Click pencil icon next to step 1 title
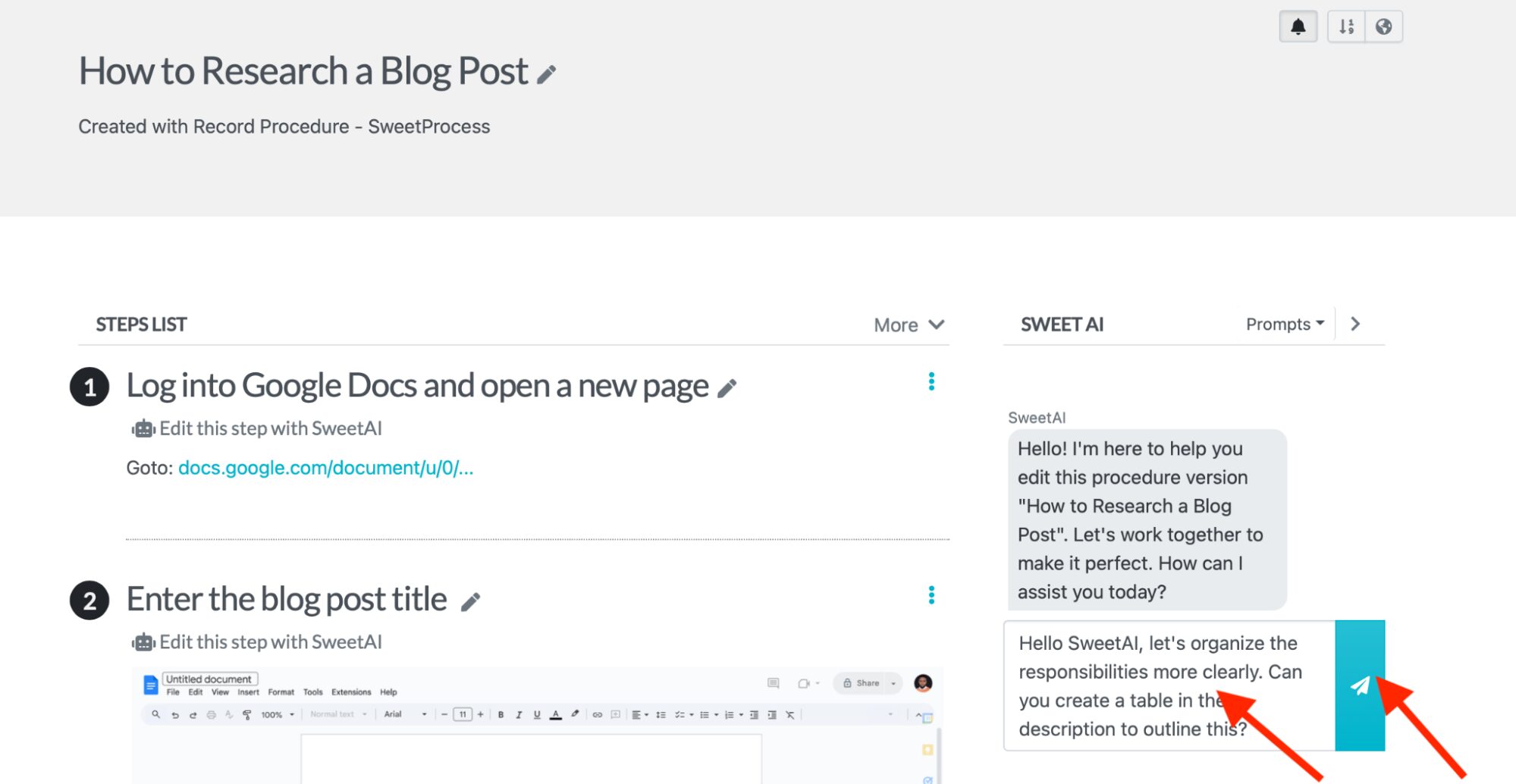 coord(727,388)
